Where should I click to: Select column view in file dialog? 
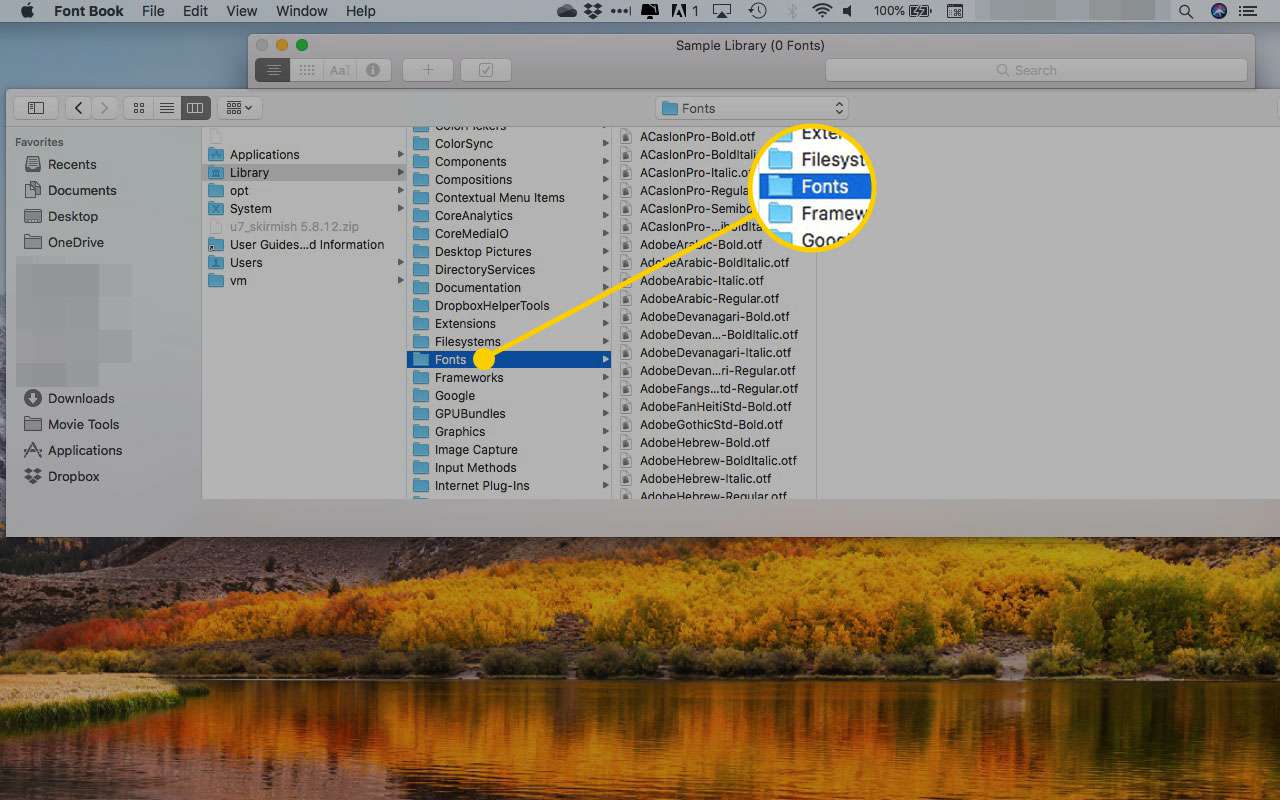point(195,108)
